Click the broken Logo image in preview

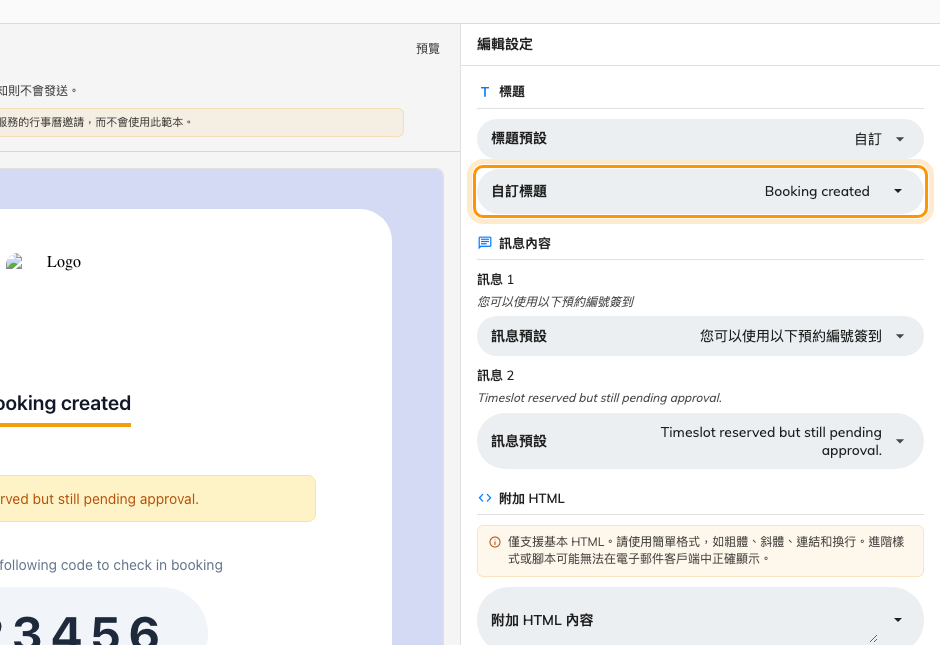[14, 261]
